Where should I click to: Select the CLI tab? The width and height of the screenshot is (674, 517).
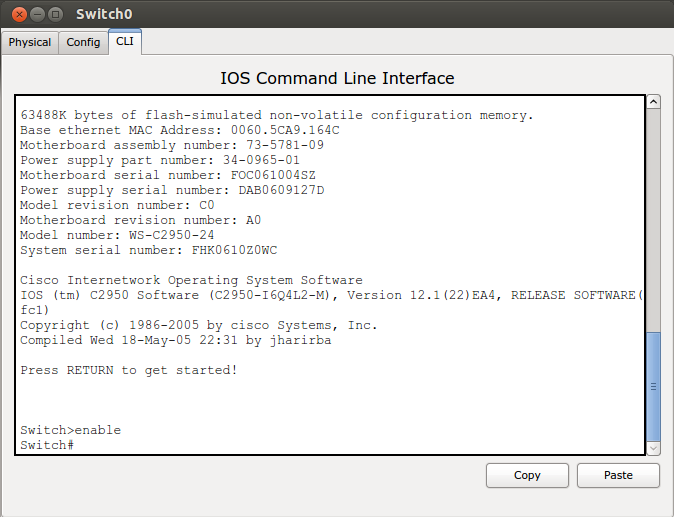point(125,41)
